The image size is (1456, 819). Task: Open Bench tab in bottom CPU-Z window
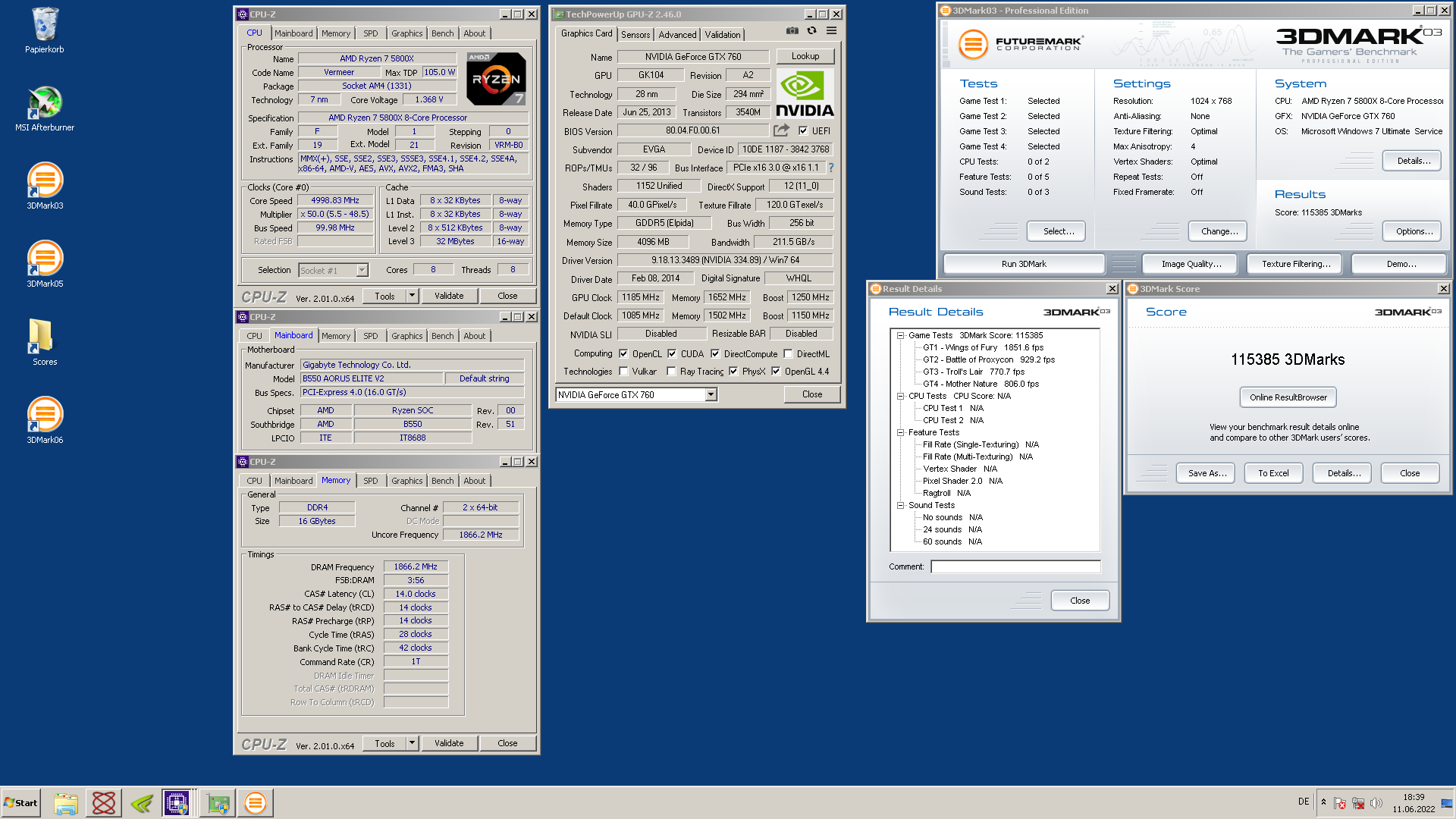coord(442,481)
